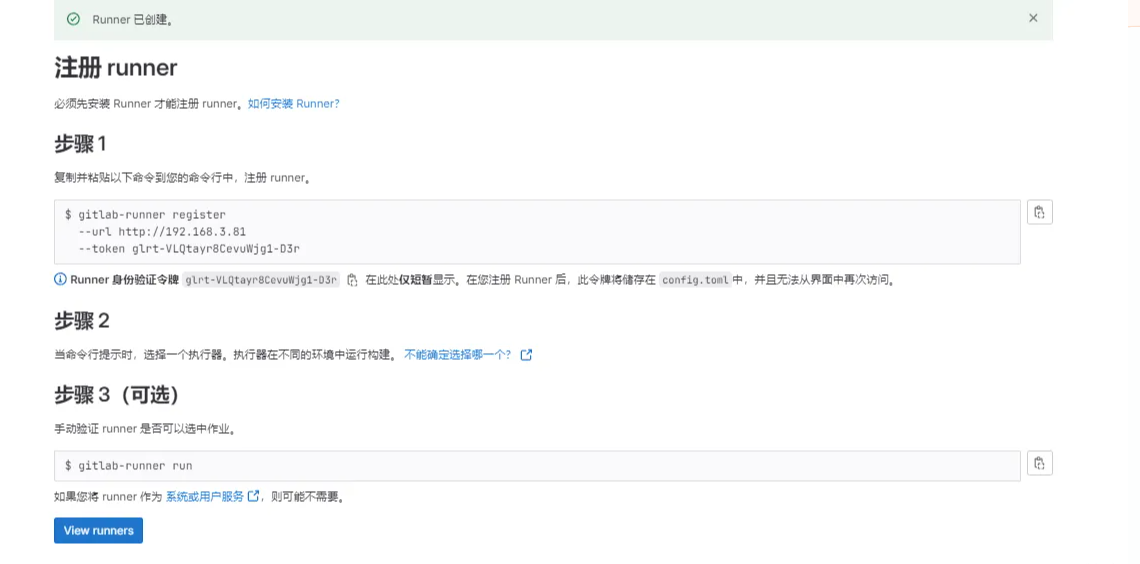Click the external link icon after 系统或用户服务
Viewport: 1140px width, 564px height.
coord(253,496)
